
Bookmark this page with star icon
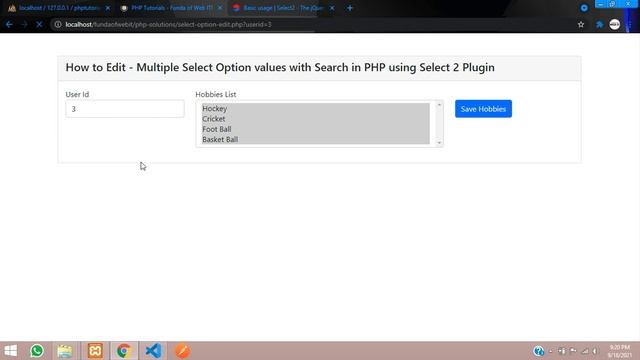click(x=581, y=24)
